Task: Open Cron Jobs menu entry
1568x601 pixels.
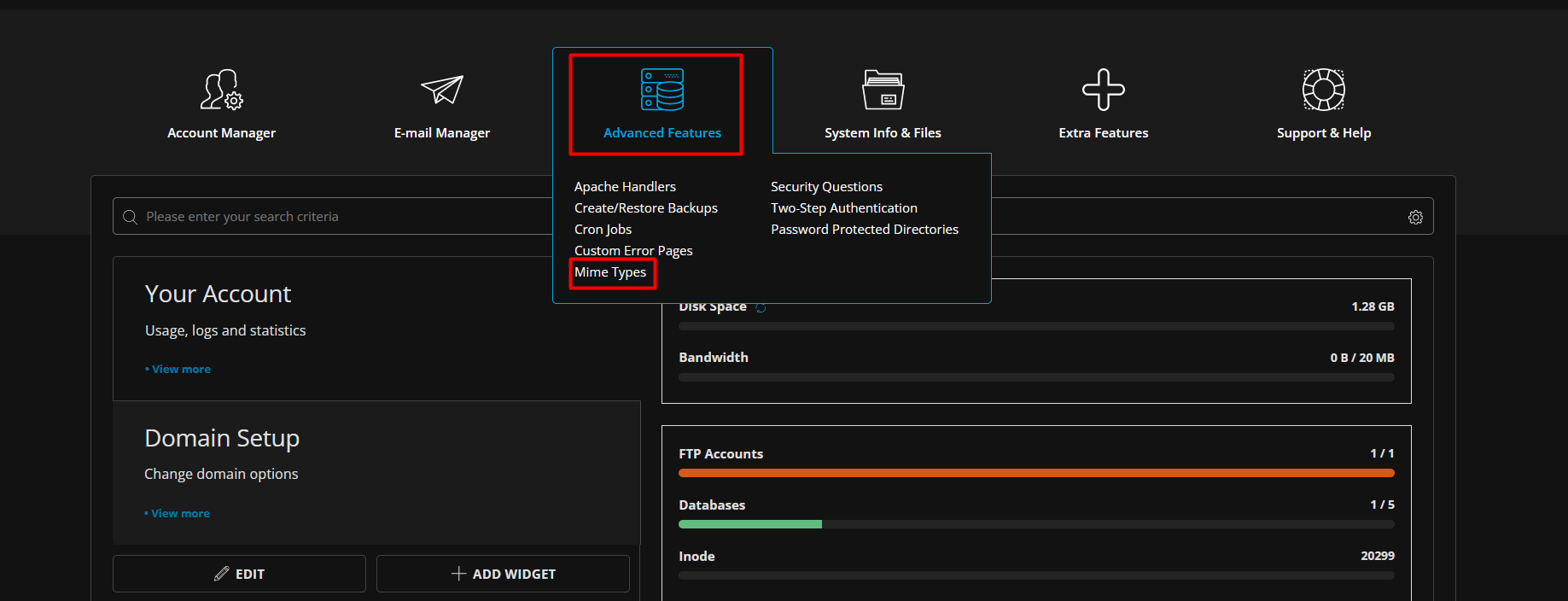Action: click(603, 230)
